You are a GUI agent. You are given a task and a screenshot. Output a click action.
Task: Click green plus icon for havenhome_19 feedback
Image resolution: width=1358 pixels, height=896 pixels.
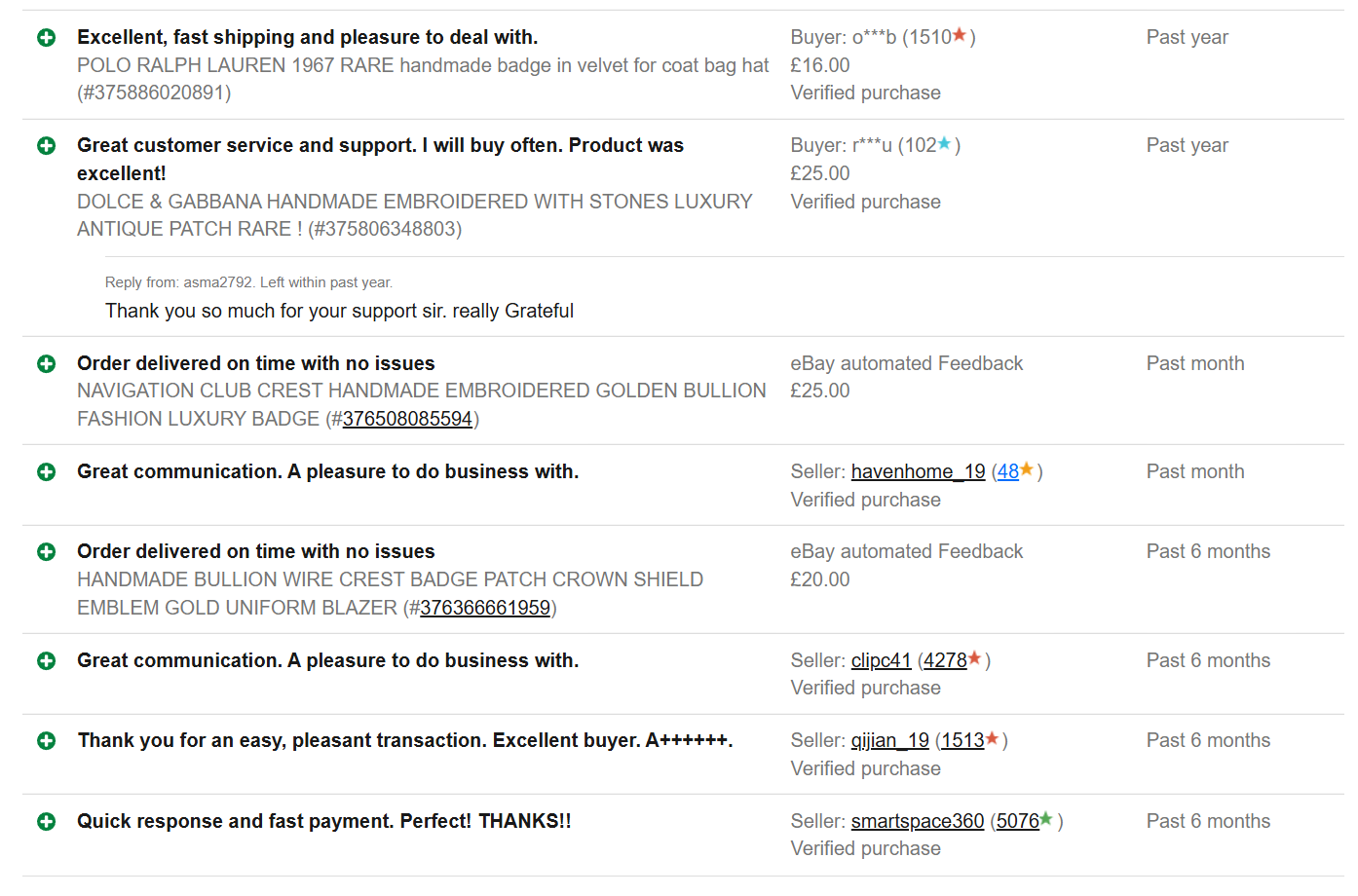(x=46, y=472)
